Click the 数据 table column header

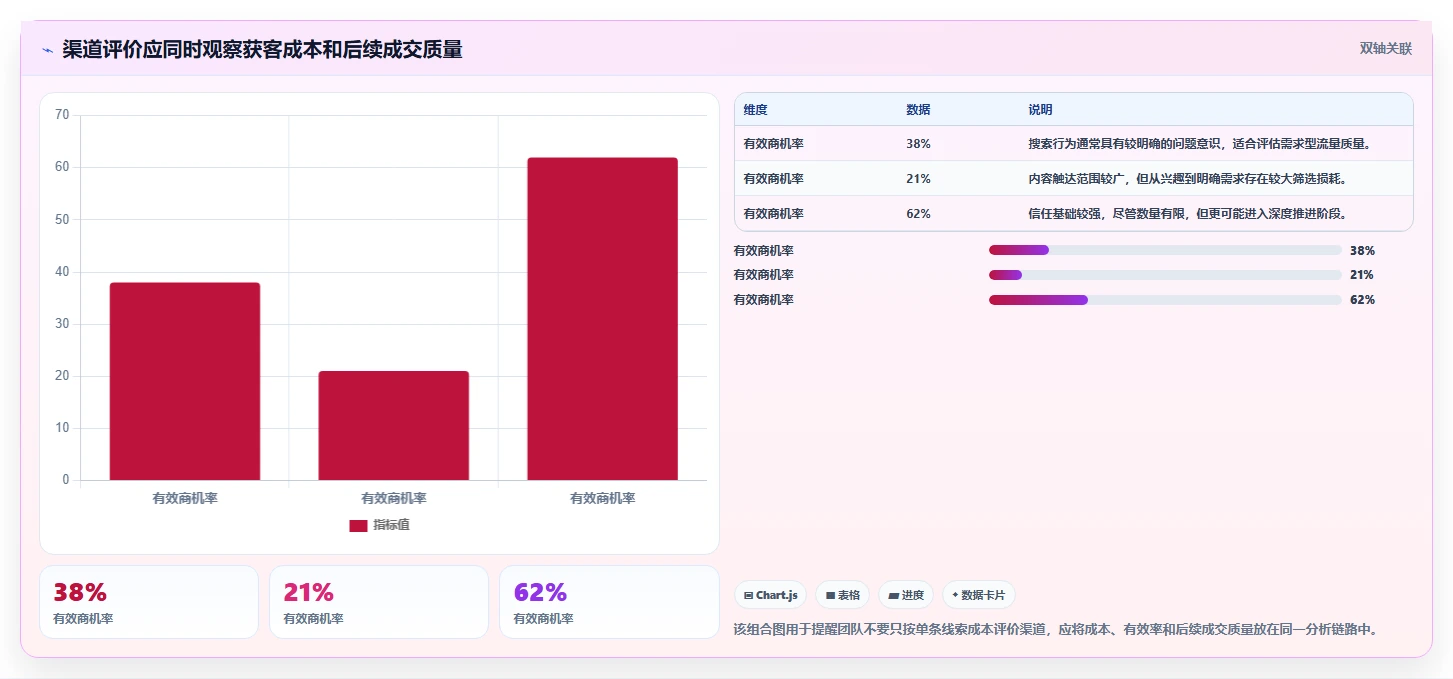click(918, 110)
